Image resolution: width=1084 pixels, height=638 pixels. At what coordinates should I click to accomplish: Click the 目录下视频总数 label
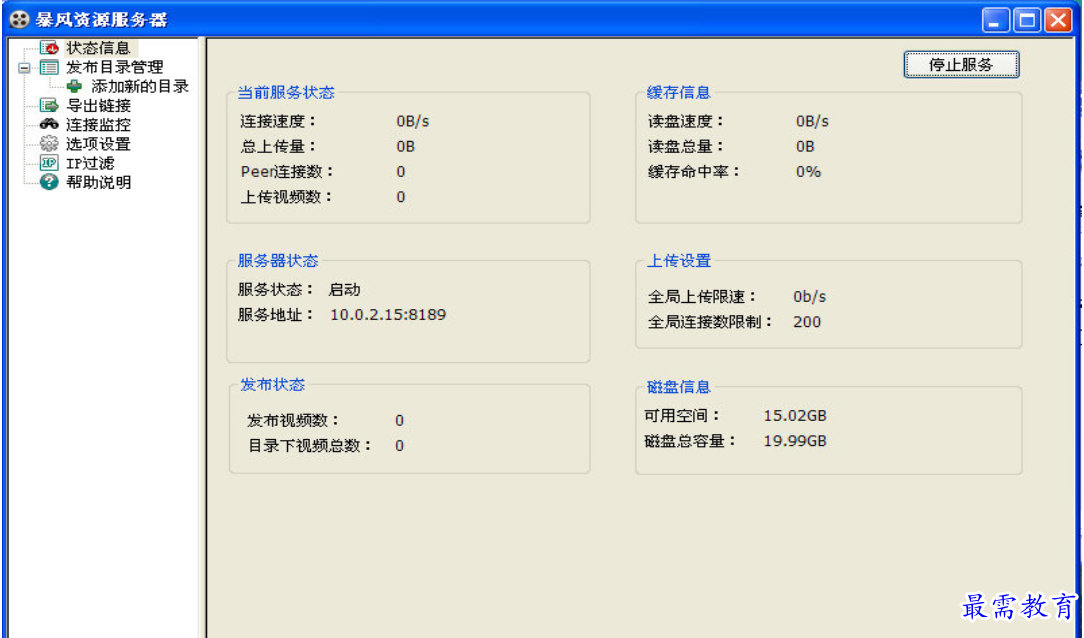pyautogui.click(x=310, y=445)
